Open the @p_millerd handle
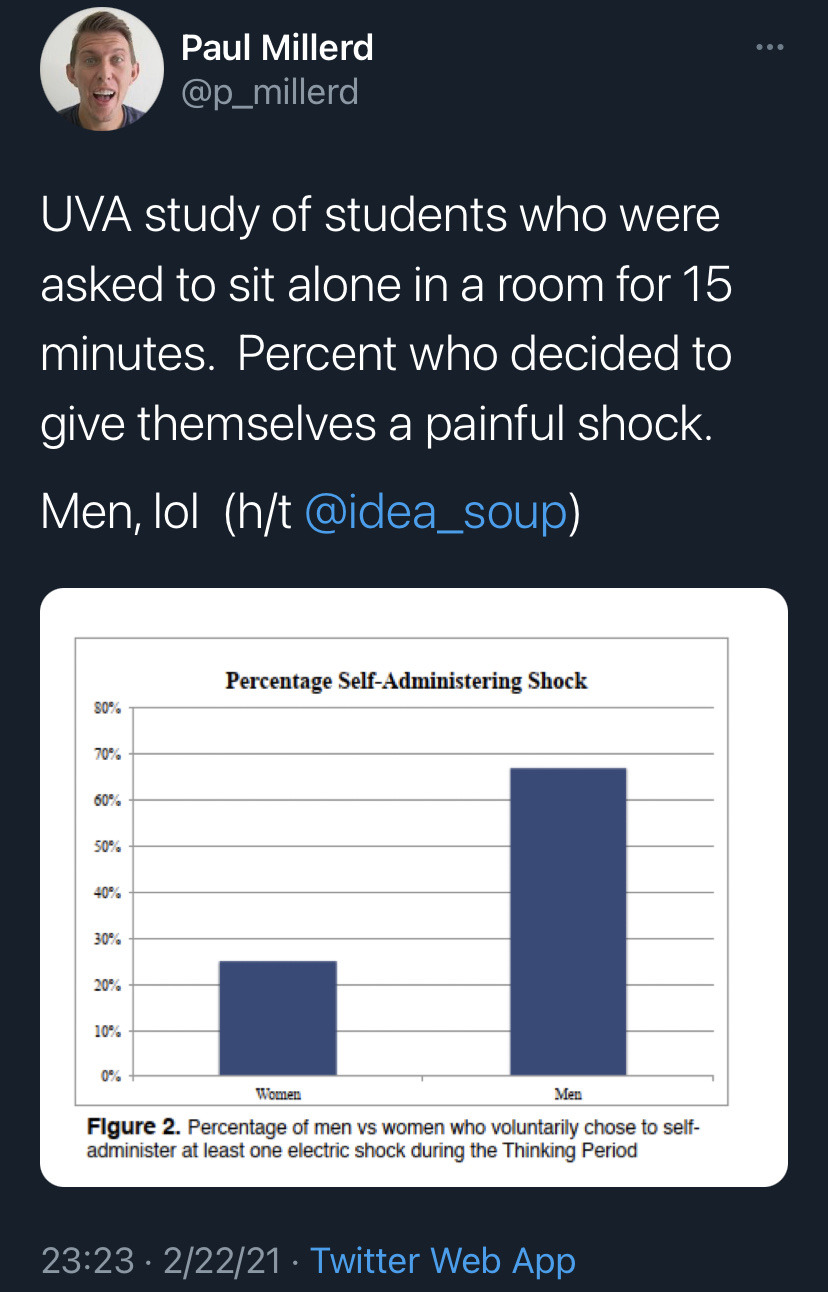828x1292 pixels. pyautogui.click(x=269, y=93)
